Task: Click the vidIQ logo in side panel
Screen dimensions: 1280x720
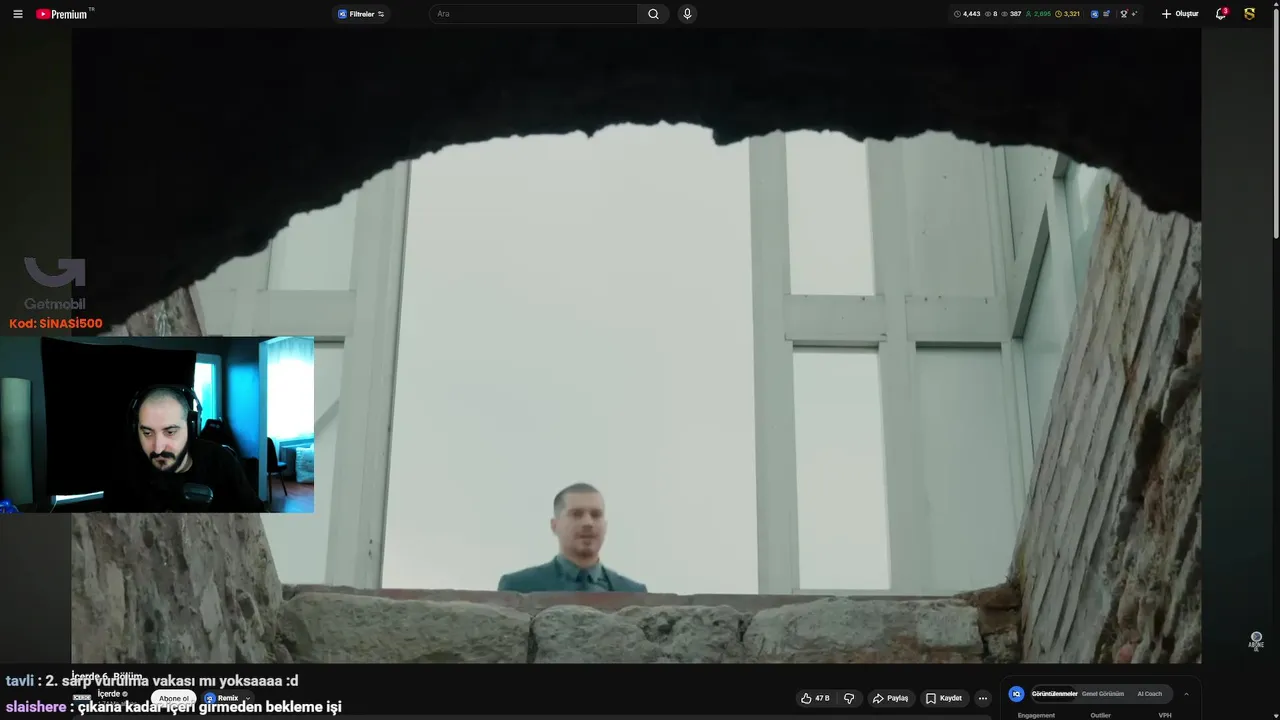Action: [1017, 694]
